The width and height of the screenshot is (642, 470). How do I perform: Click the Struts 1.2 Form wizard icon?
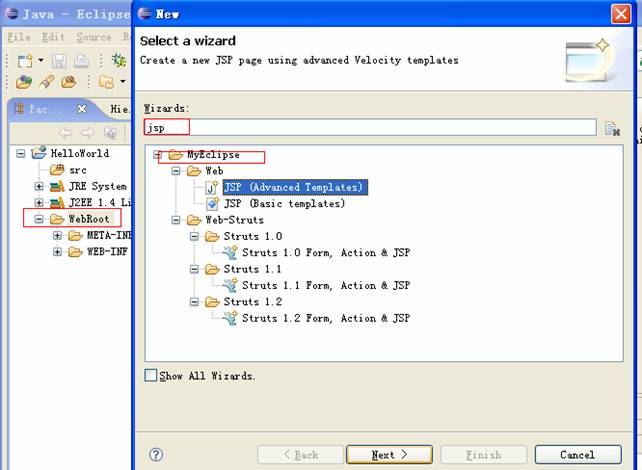tap(231, 318)
